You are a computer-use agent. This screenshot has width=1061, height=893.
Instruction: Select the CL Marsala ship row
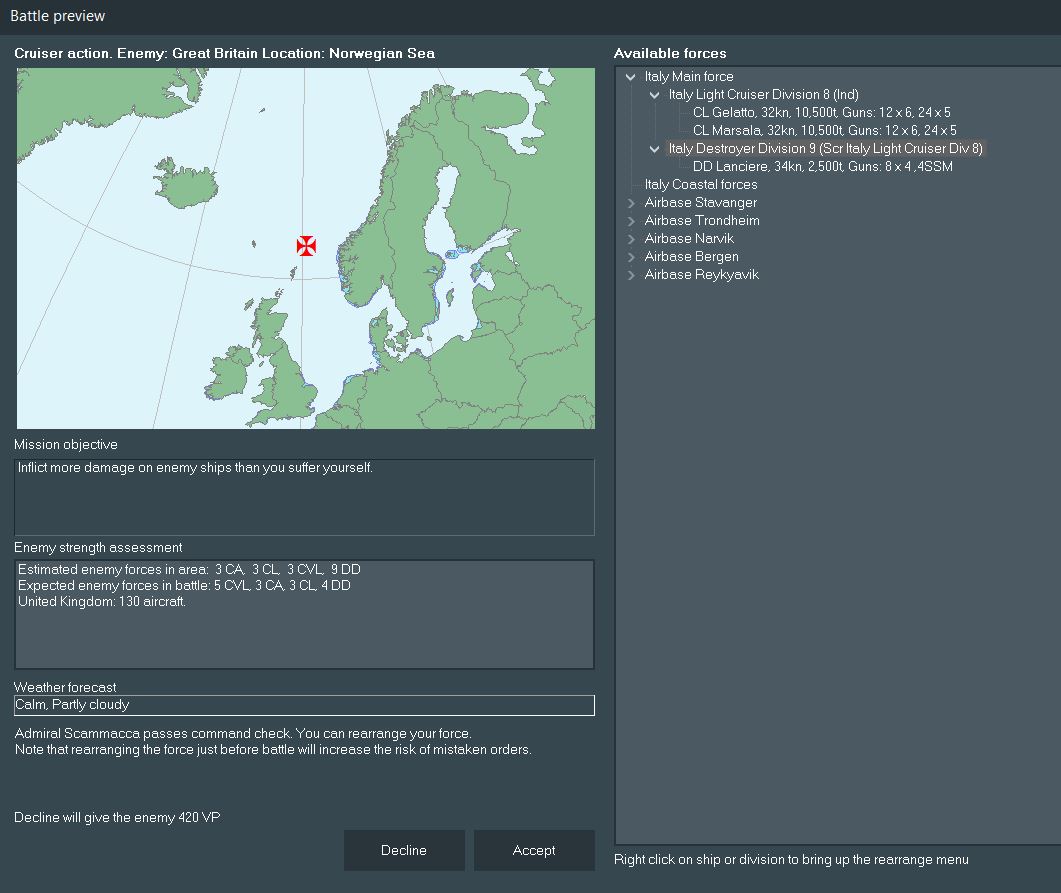[x=824, y=131]
